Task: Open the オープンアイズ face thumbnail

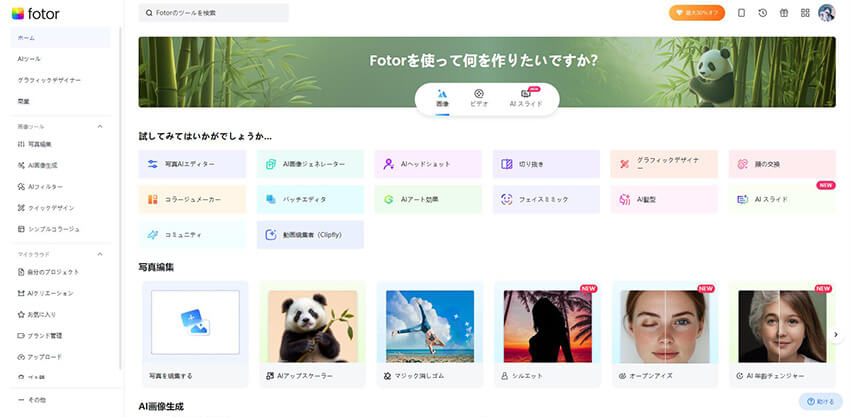Action: click(x=665, y=326)
